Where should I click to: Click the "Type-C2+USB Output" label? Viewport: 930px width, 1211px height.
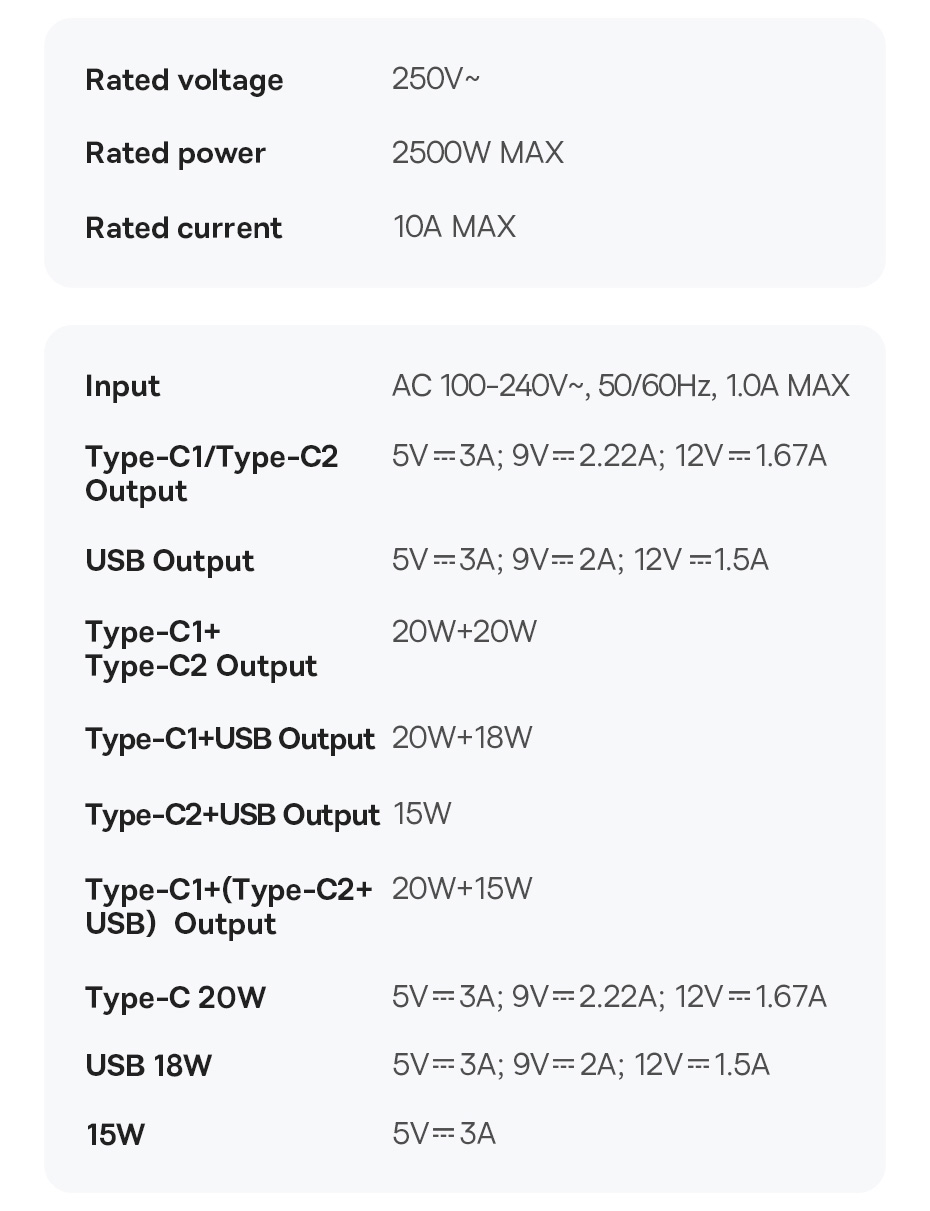coord(232,814)
